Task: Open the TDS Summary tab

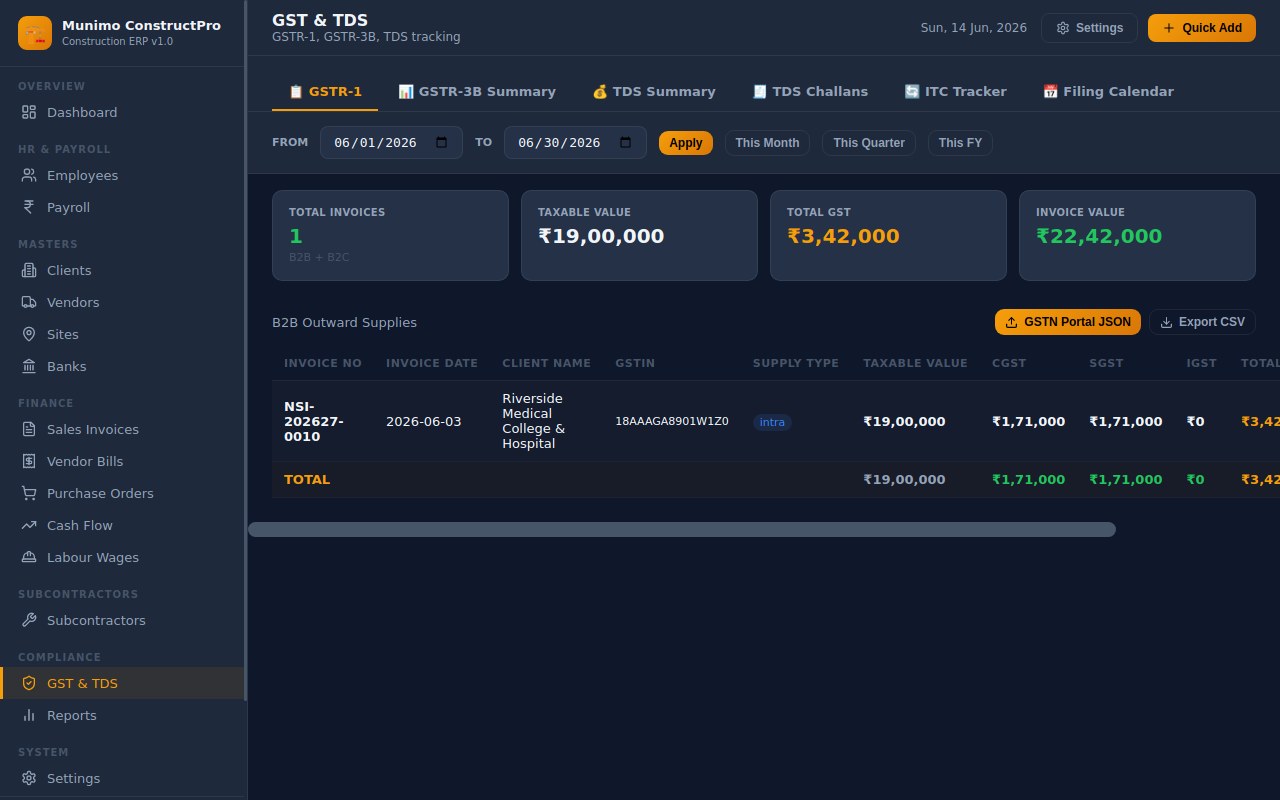Action: pyautogui.click(x=654, y=91)
